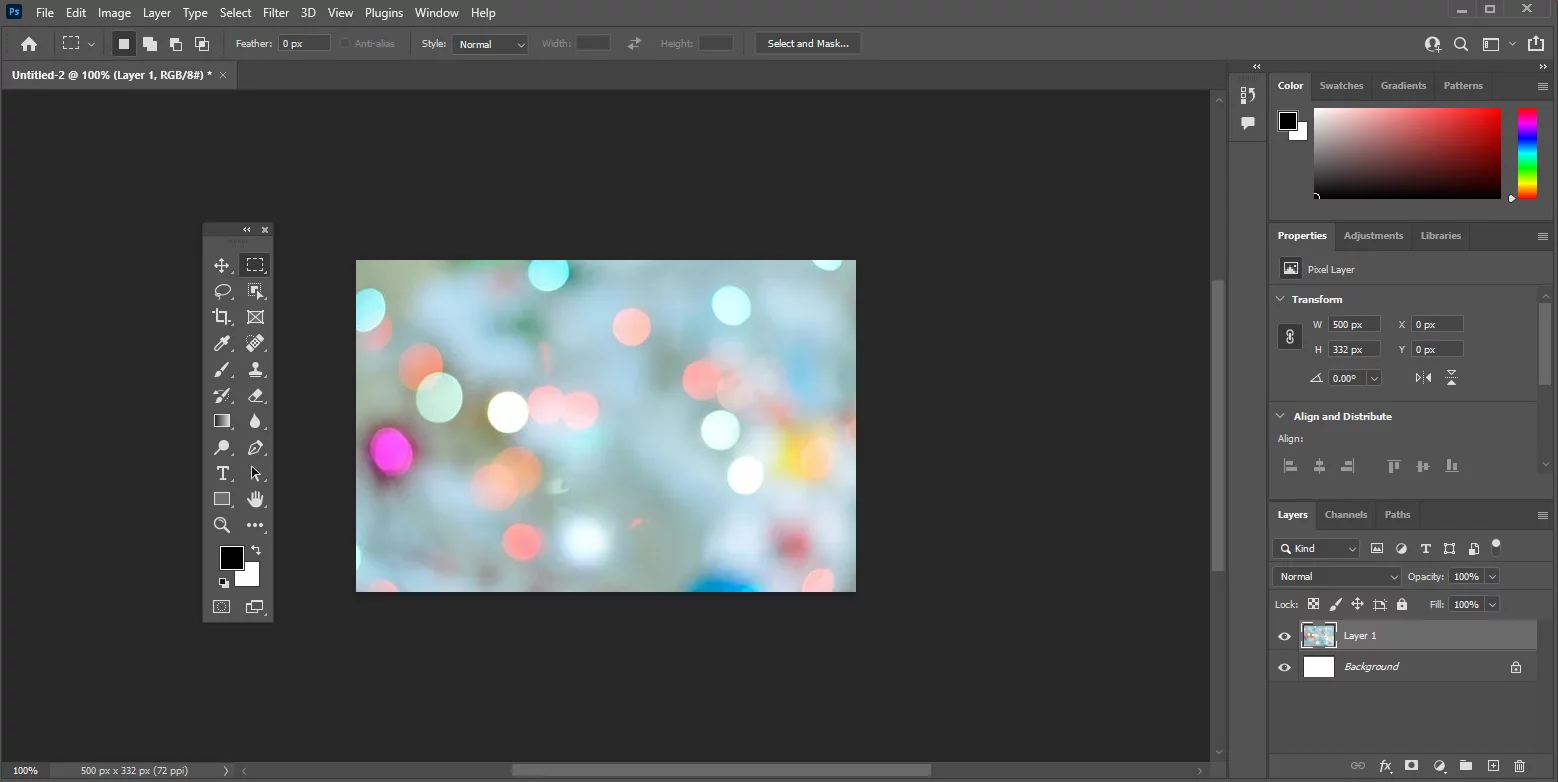Switch to the Channels tab
This screenshot has height=782, width=1558.
[1346, 514]
